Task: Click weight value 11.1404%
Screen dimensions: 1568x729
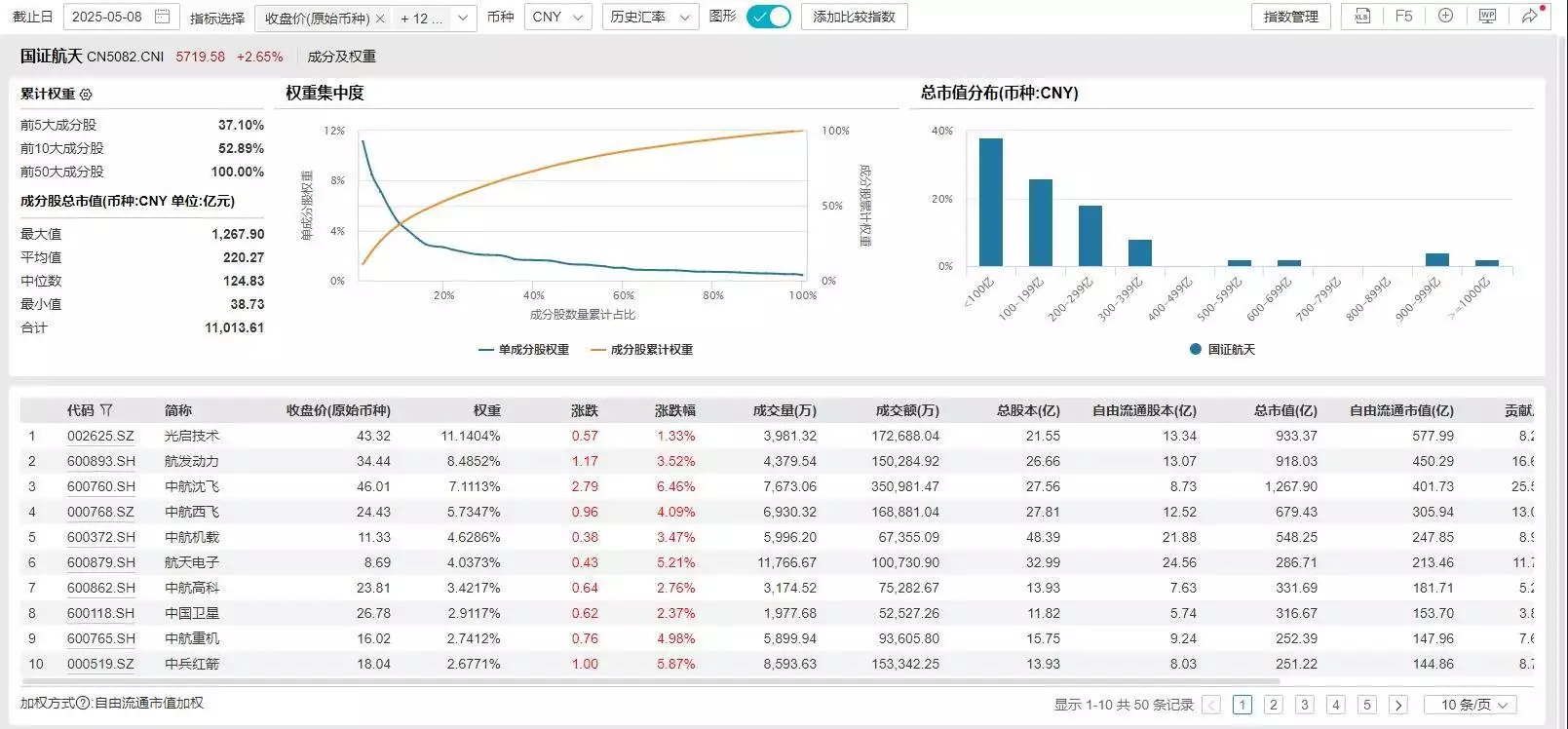Action: coord(471,436)
